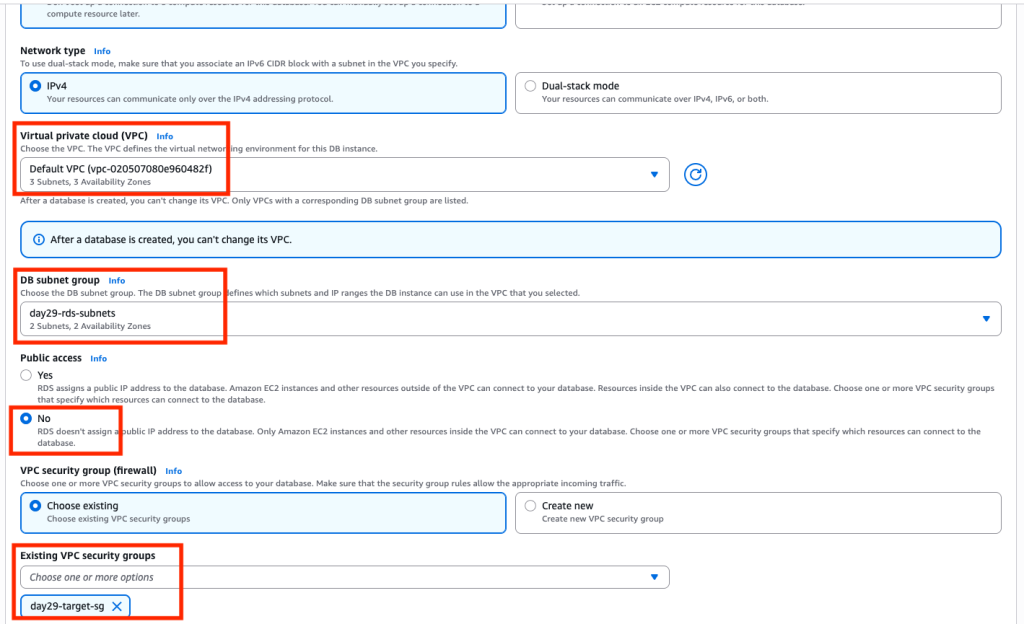Refresh the VPC list with circular arrow icon
This screenshot has height=624, width=1024.
point(695,174)
